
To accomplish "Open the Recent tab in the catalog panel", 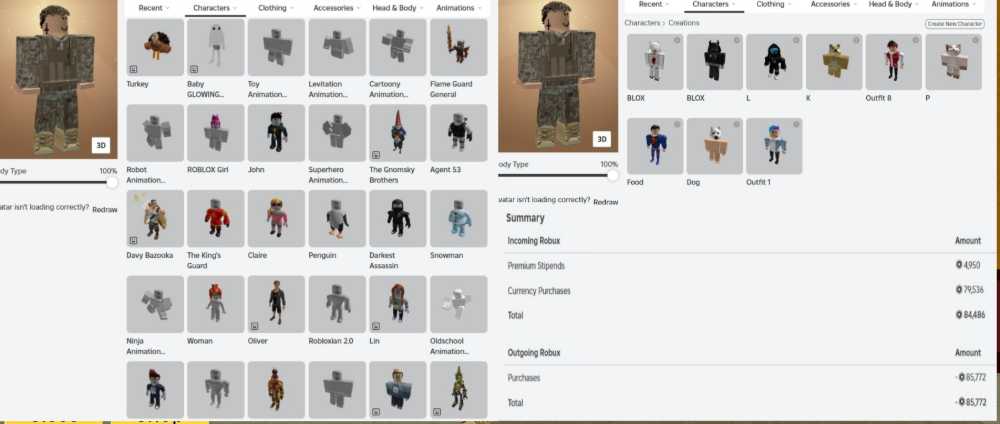I will [x=154, y=8].
